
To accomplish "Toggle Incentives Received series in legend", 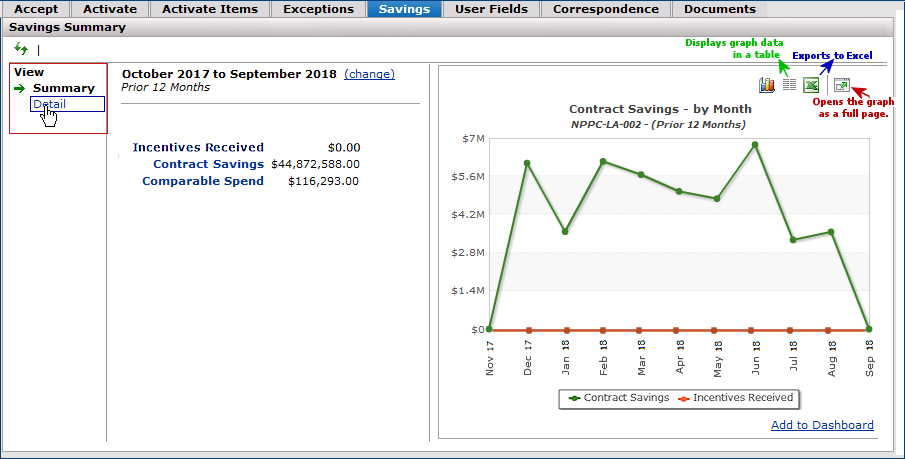I will [735, 398].
